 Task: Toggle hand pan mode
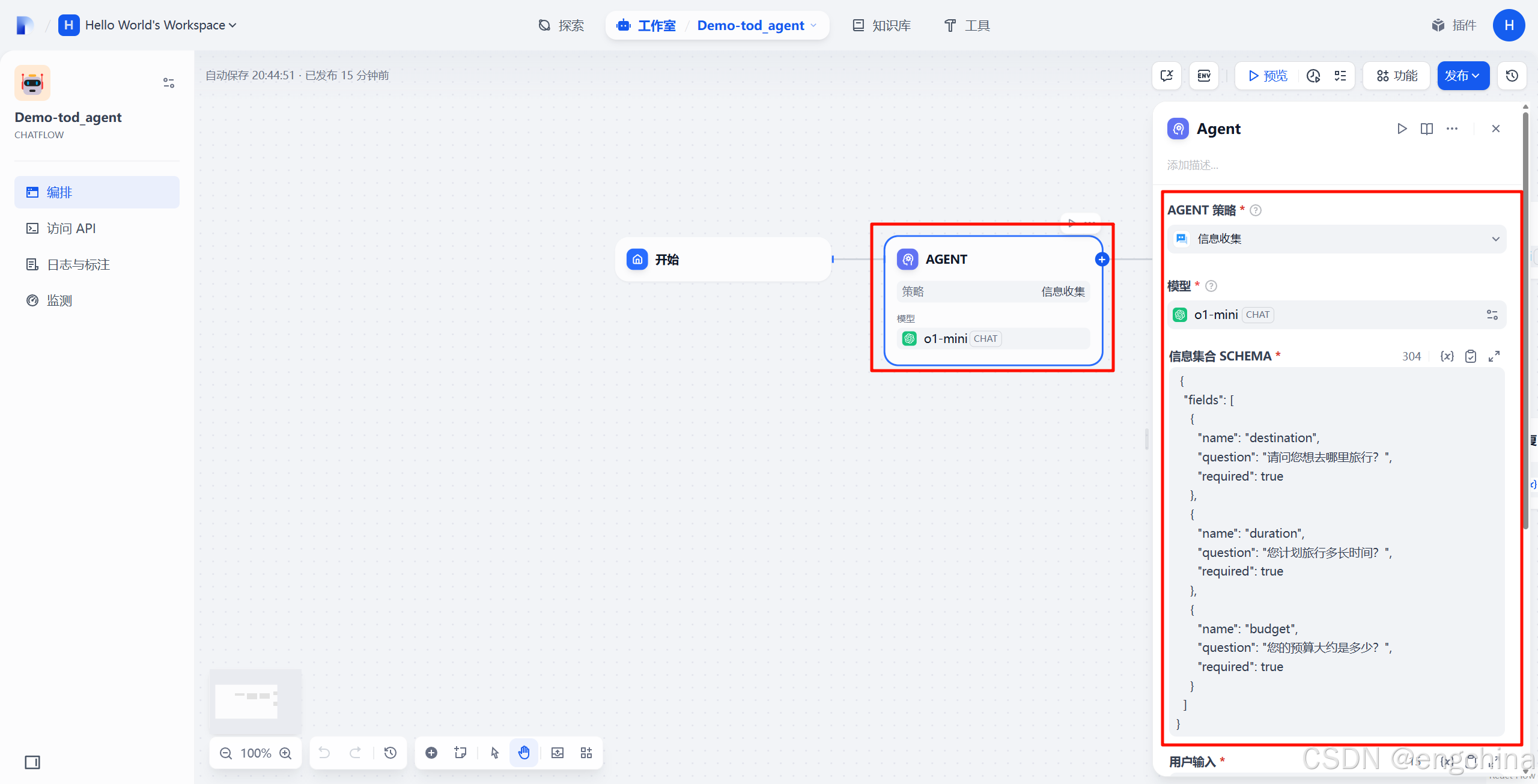524,753
